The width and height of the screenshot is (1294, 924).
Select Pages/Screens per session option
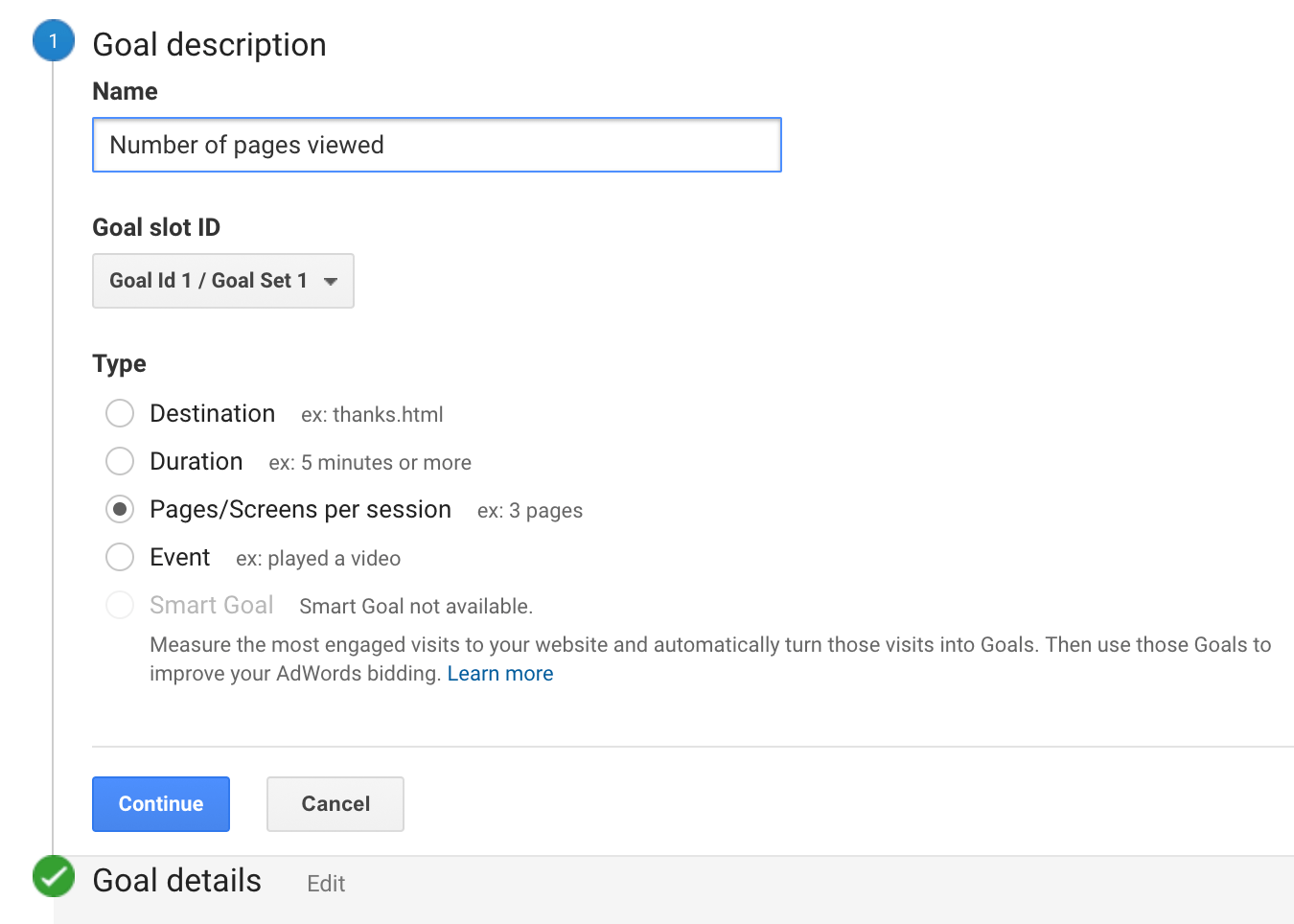click(x=120, y=509)
